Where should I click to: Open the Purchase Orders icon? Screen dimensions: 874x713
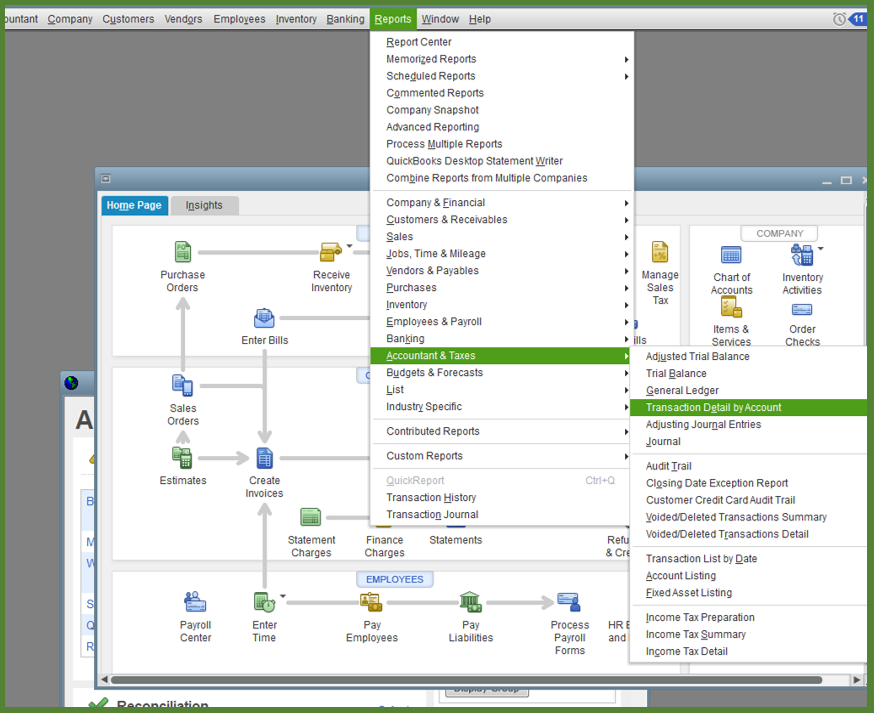pos(182,252)
